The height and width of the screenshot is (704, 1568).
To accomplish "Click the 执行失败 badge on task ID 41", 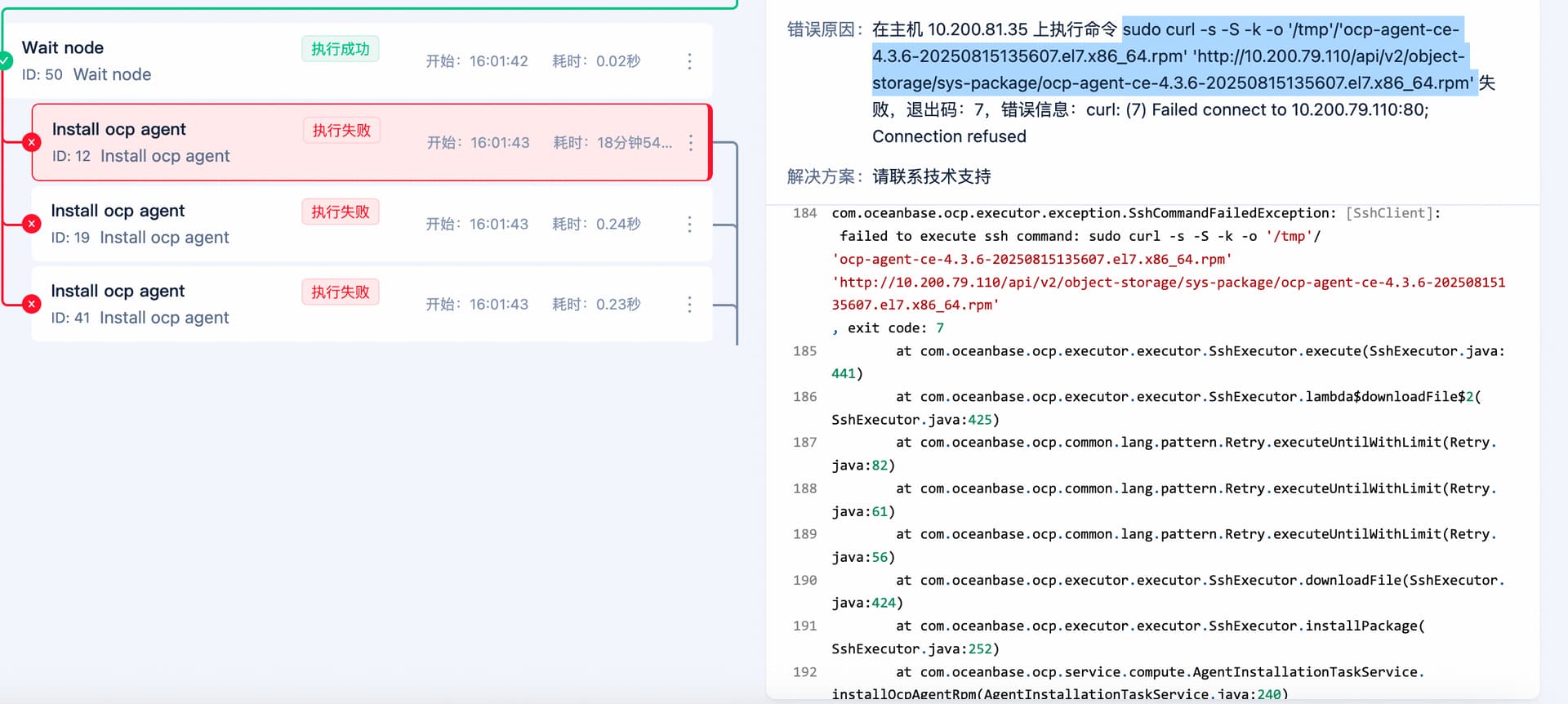I will click(340, 292).
